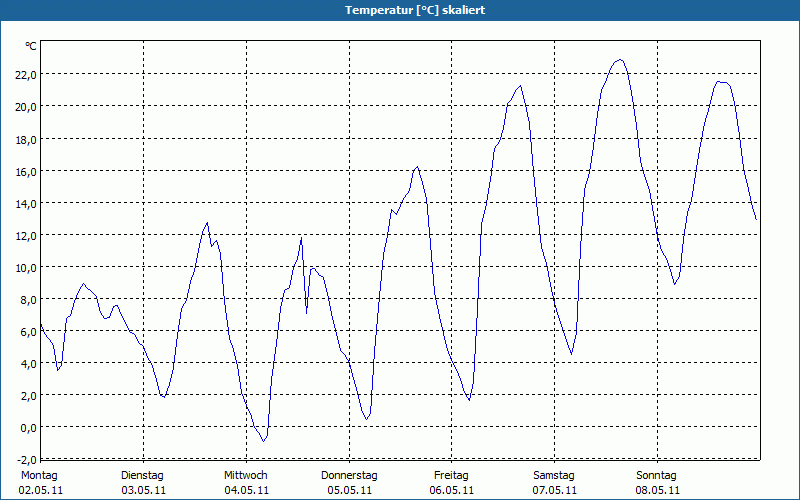
Task: Click the date 03.05.11
Action: [144, 491]
